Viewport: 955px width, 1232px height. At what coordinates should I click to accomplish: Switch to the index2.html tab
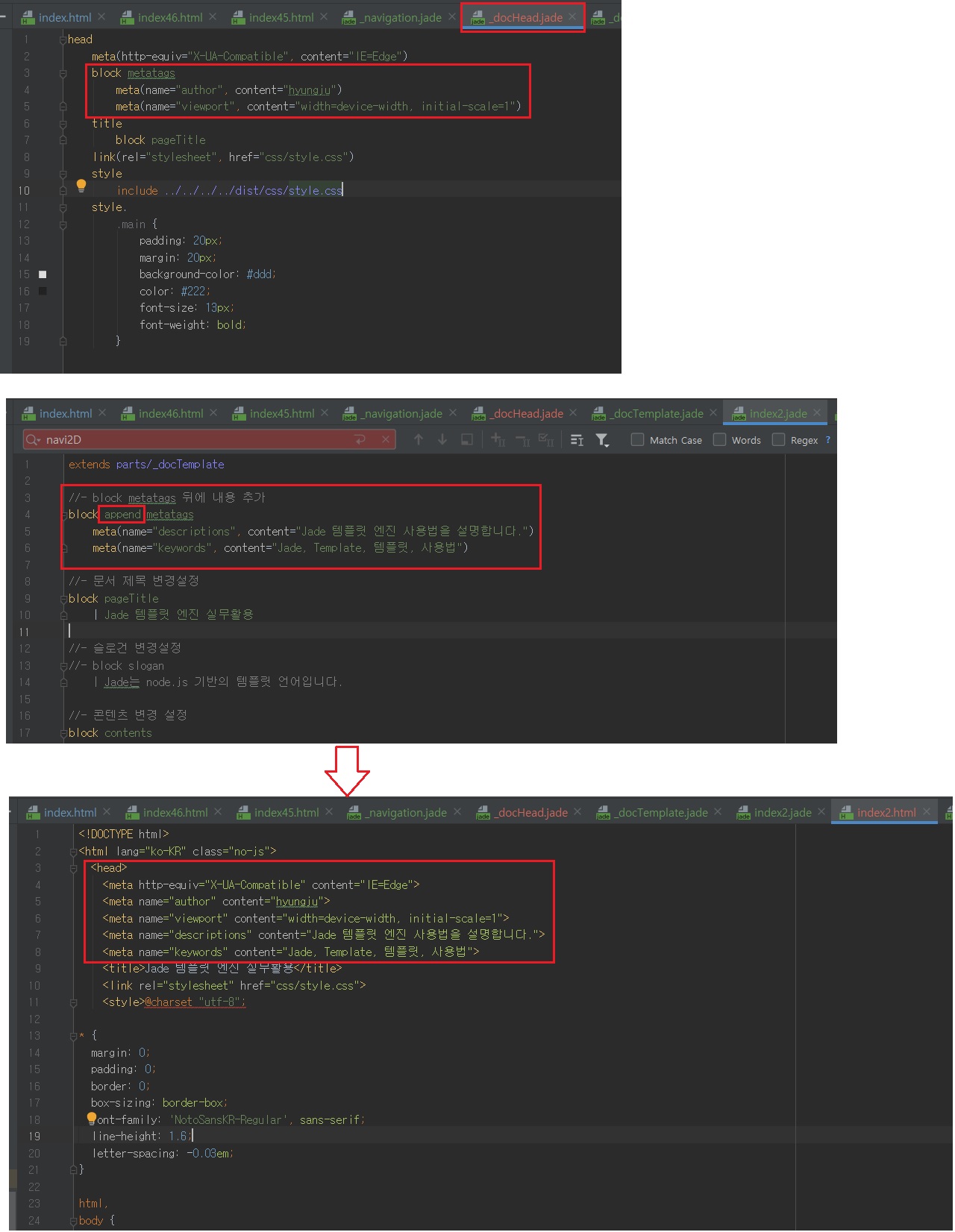pyautogui.click(x=886, y=812)
